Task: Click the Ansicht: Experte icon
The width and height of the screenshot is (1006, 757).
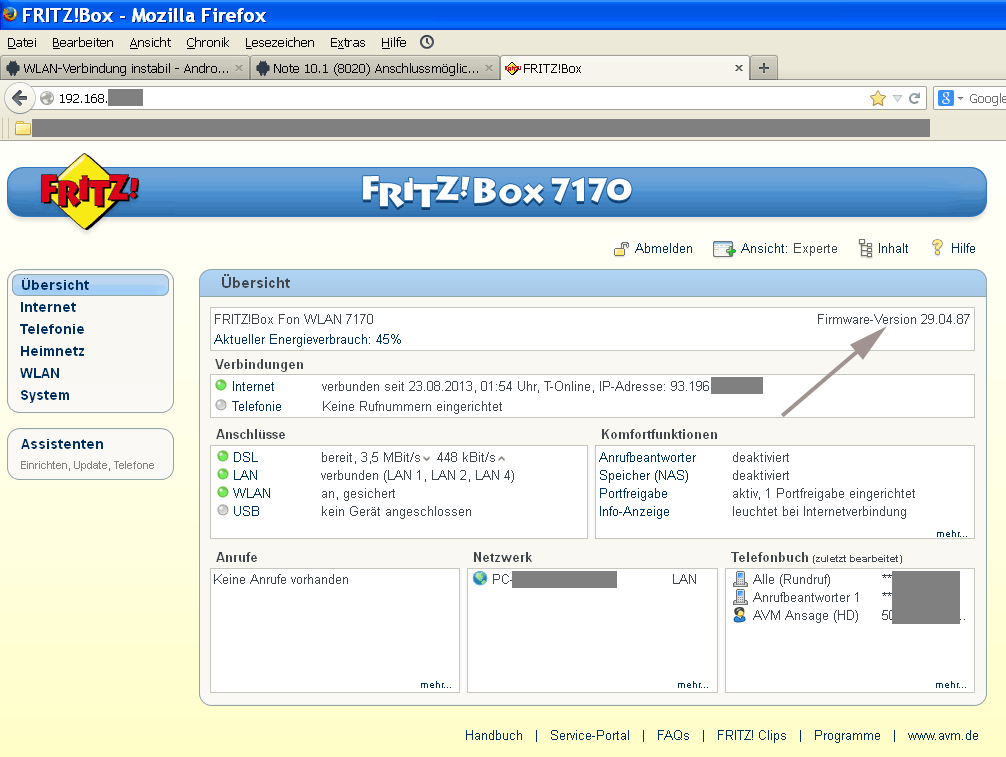Action: pyautogui.click(x=724, y=249)
